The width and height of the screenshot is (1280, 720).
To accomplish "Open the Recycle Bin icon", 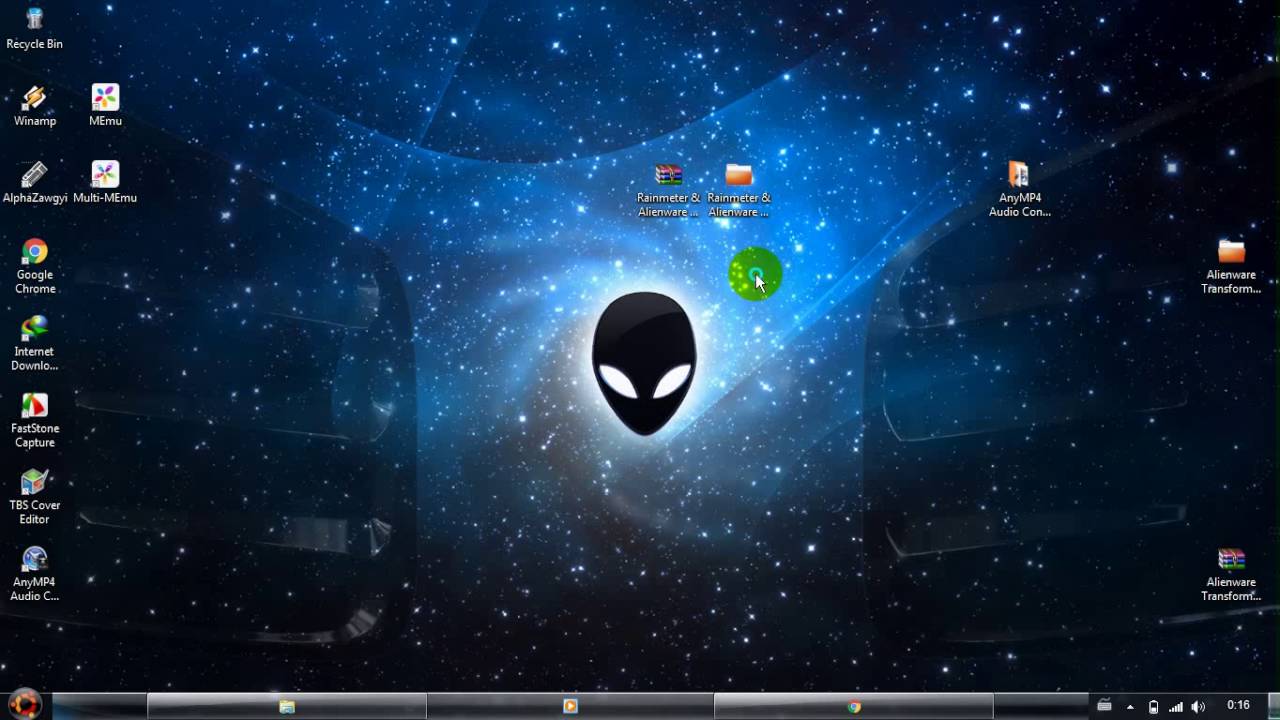I will (34, 28).
